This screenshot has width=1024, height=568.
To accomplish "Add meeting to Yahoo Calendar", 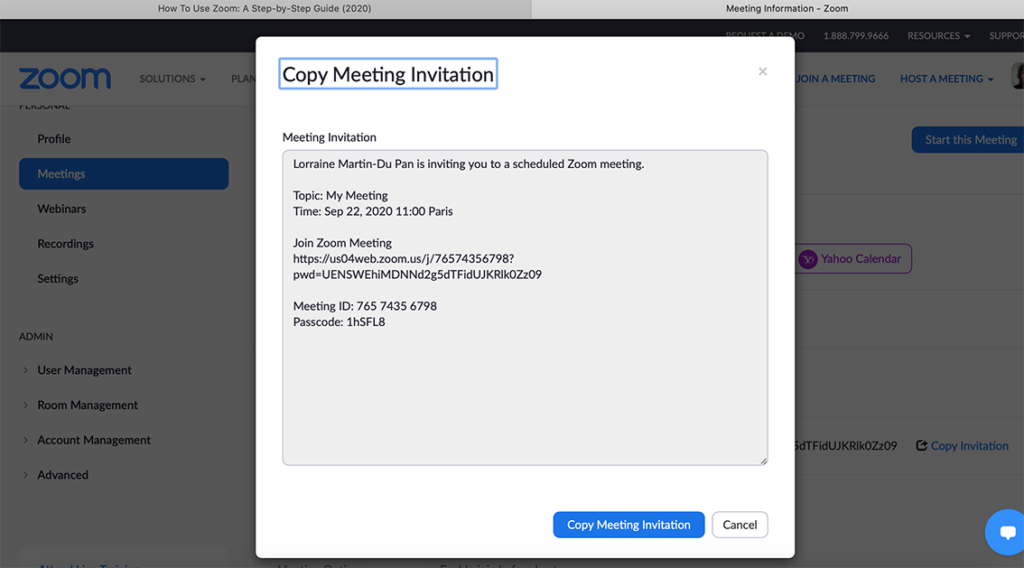I will pos(854,259).
